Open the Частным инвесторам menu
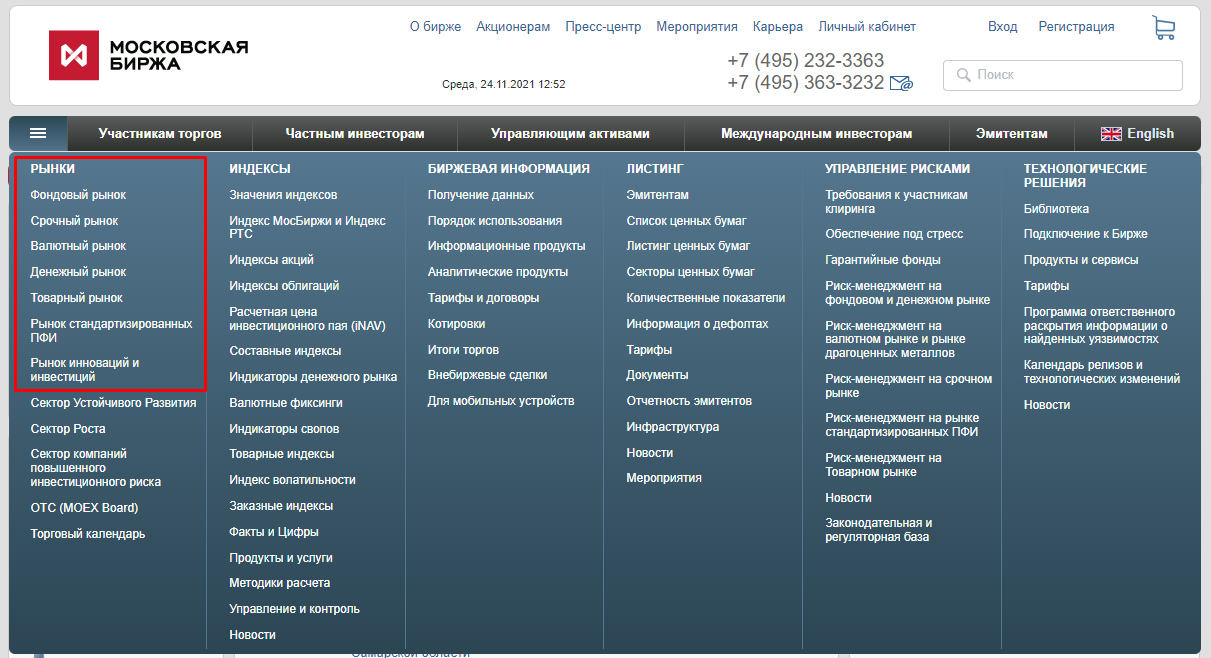 (x=355, y=134)
